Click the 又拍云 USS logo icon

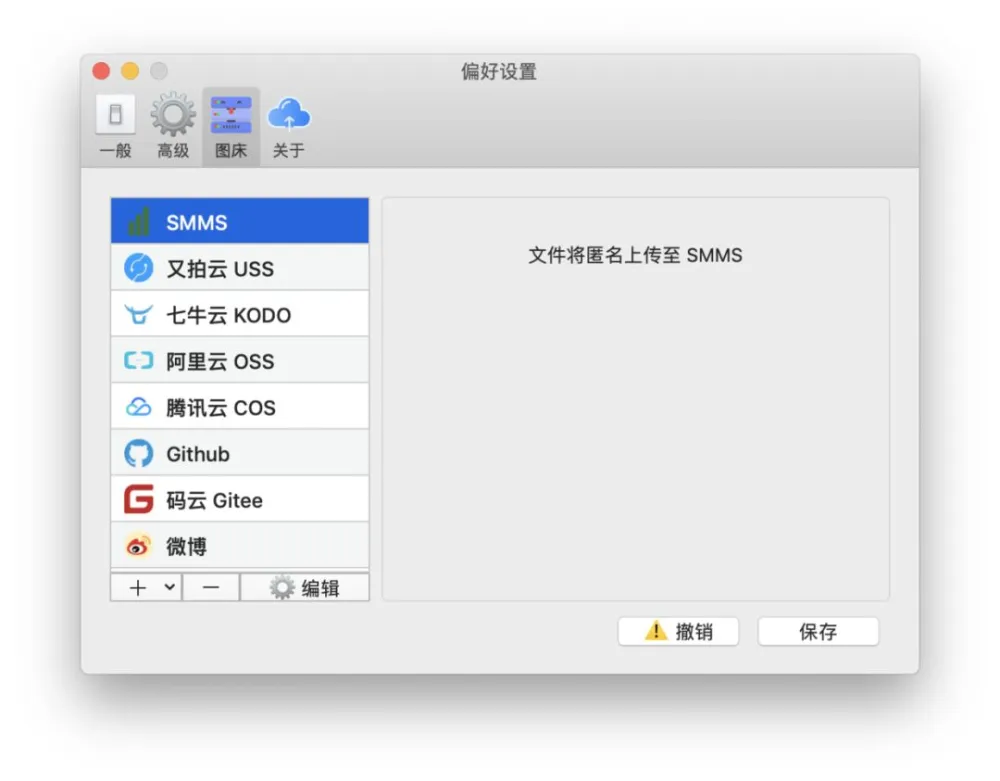coord(138,268)
